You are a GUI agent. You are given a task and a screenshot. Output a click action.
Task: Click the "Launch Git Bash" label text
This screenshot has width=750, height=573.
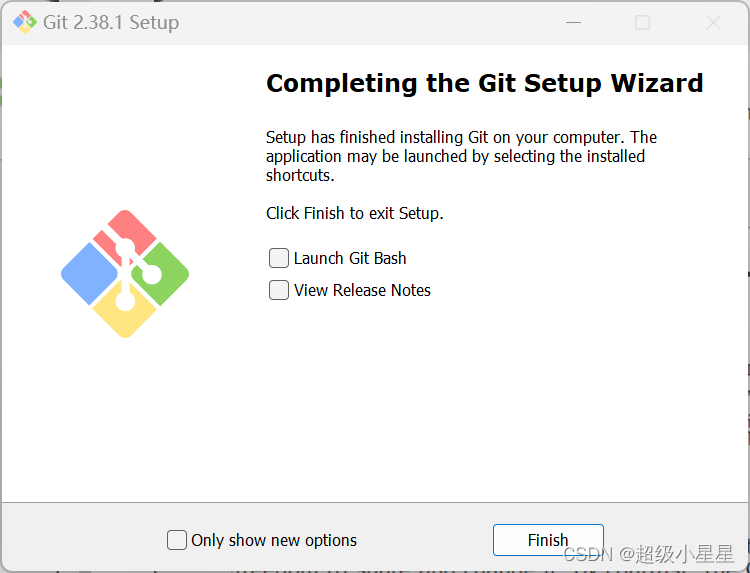click(350, 258)
